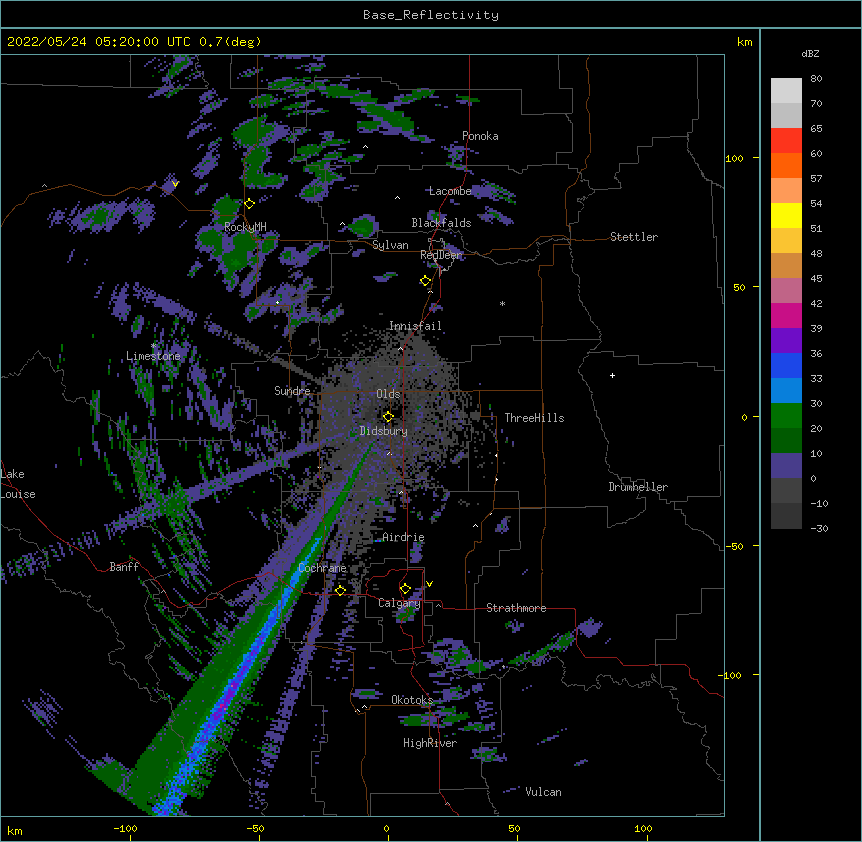Click the Vulcan label
This screenshot has height=842, width=862.
543,792
